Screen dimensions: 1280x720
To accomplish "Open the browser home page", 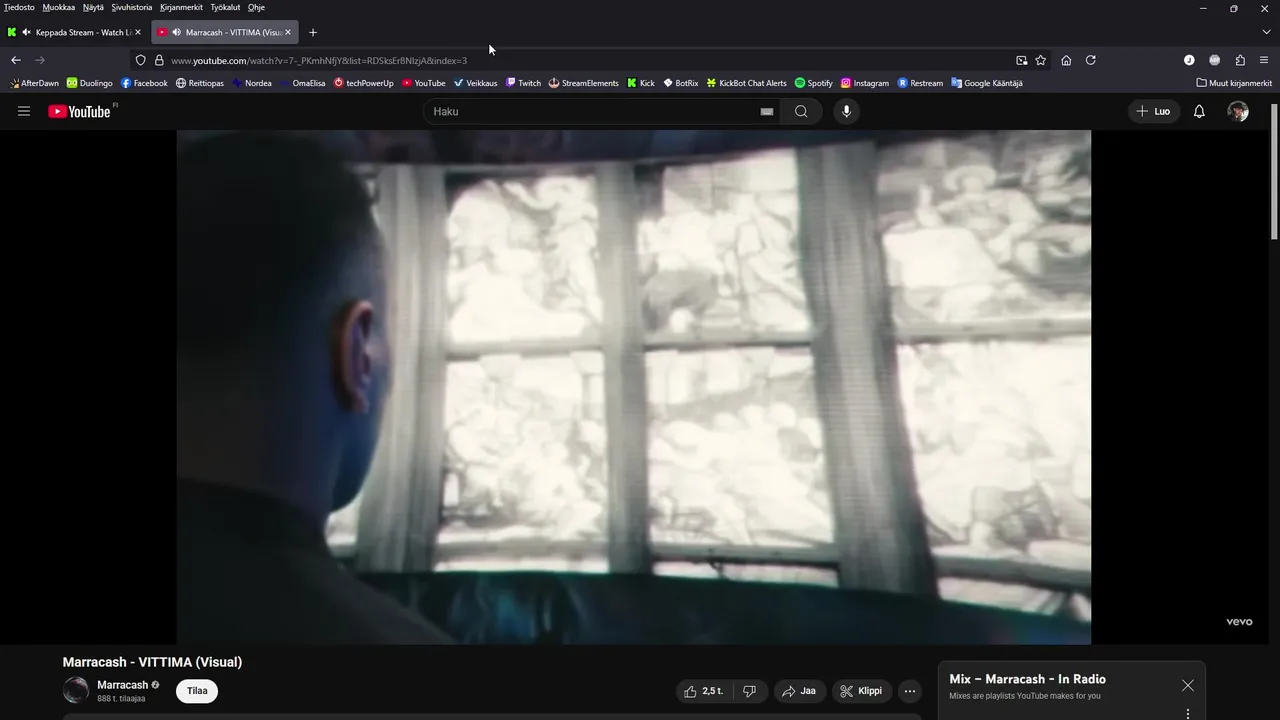I will click(x=1066, y=60).
